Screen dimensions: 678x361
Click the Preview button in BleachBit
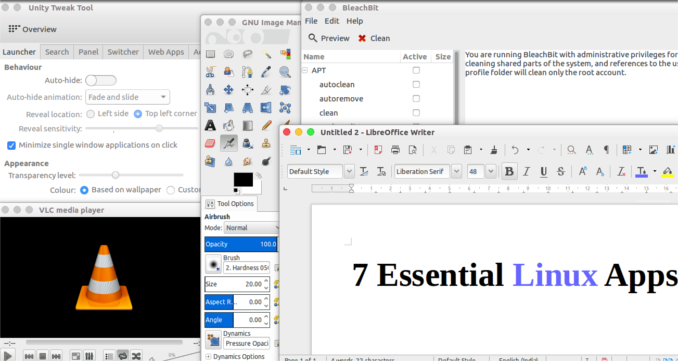click(329, 38)
